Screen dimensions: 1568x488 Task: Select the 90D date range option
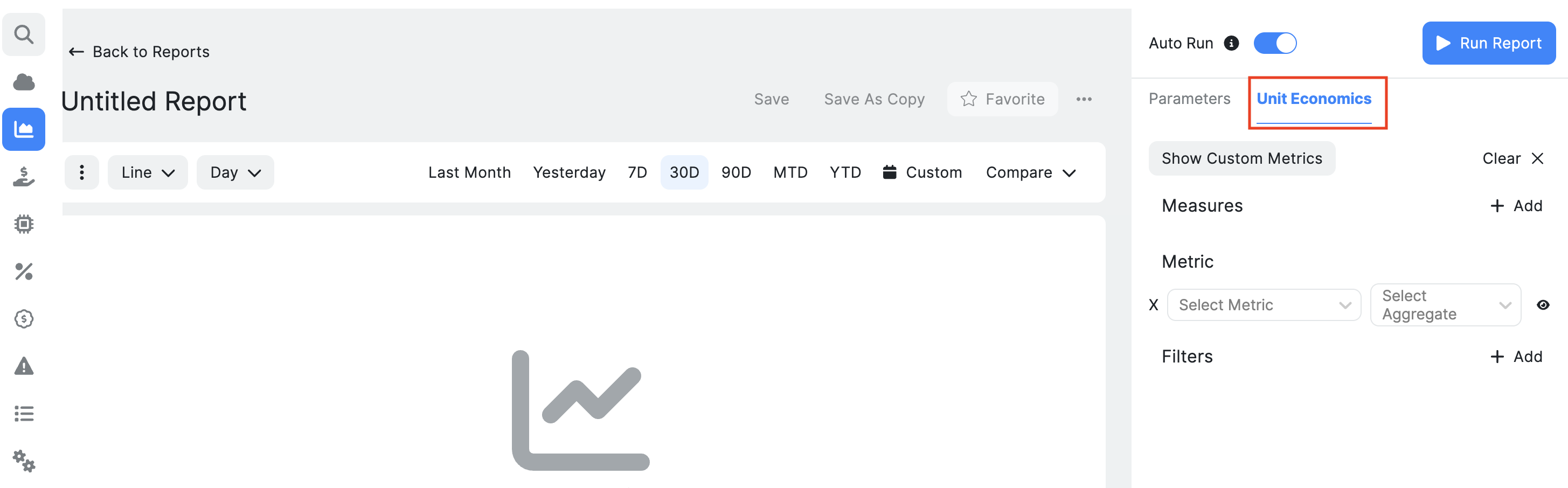(736, 172)
